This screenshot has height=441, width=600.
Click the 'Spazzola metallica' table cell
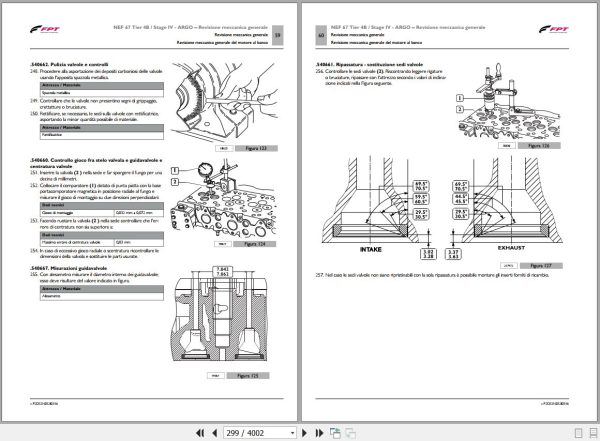pyautogui.click(x=102, y=93)
